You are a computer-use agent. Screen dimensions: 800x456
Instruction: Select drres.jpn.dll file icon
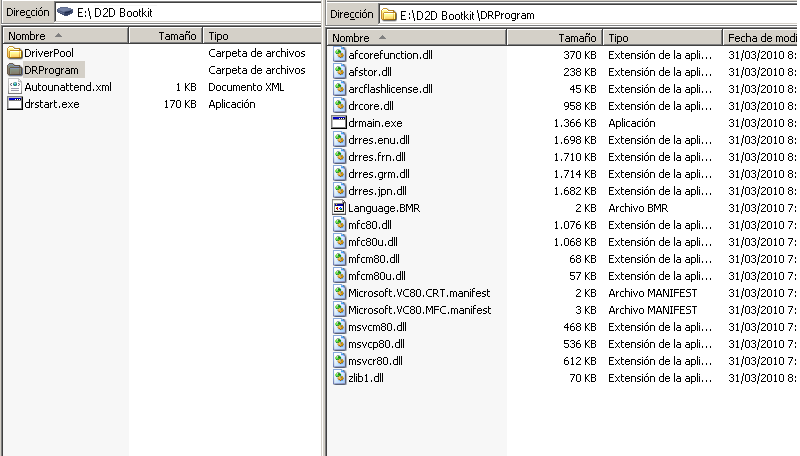(339, 191)
